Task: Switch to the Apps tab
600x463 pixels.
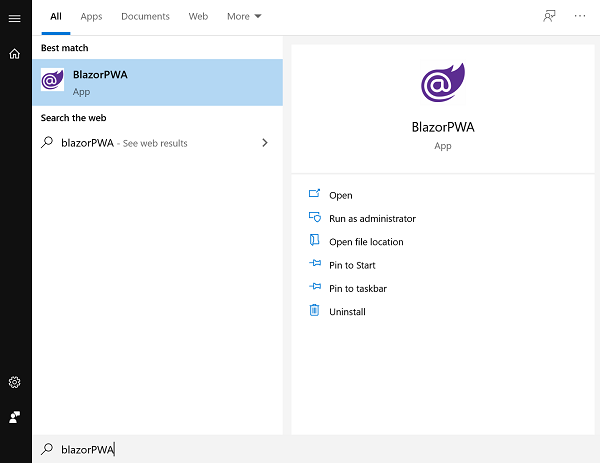Action: point(91,16)
